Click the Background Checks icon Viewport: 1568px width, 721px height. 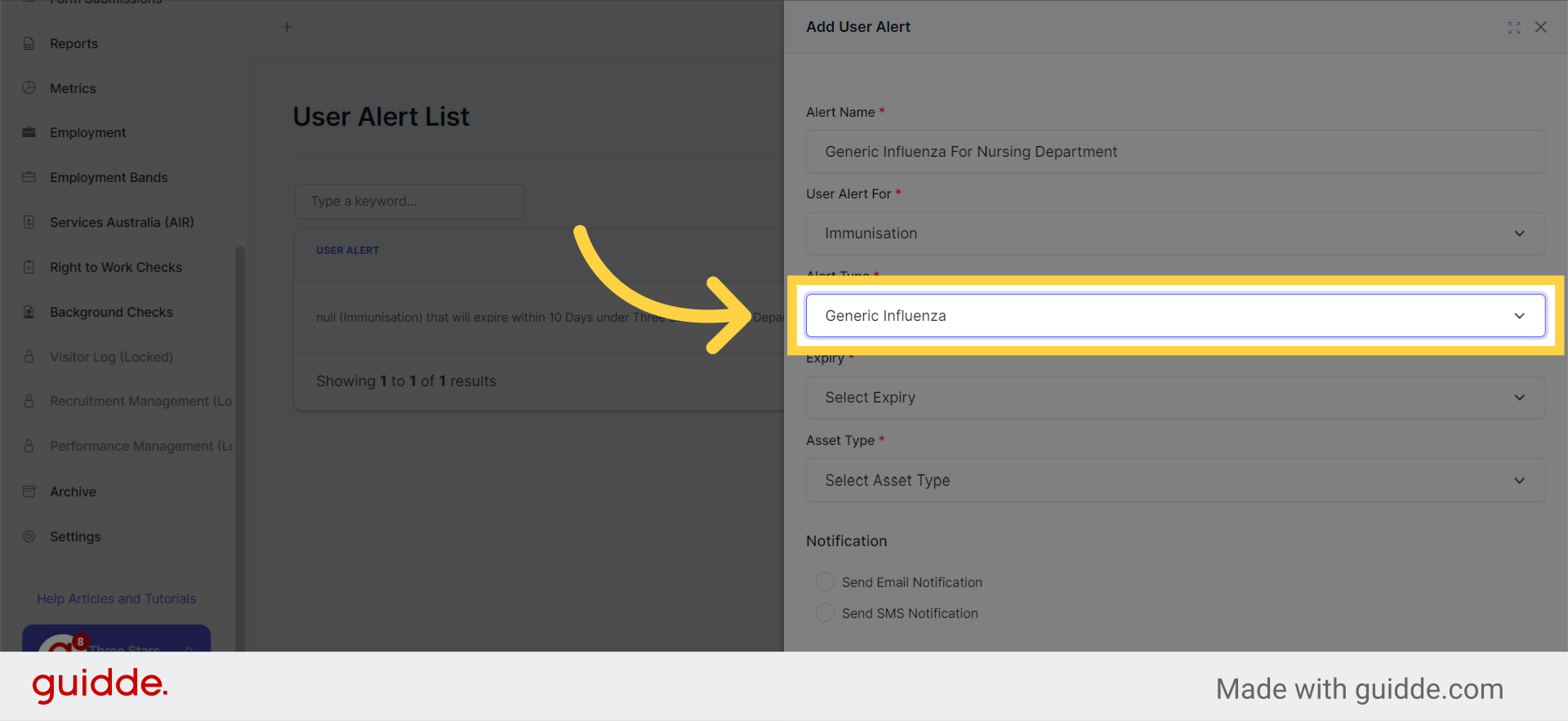coord(29,312)
